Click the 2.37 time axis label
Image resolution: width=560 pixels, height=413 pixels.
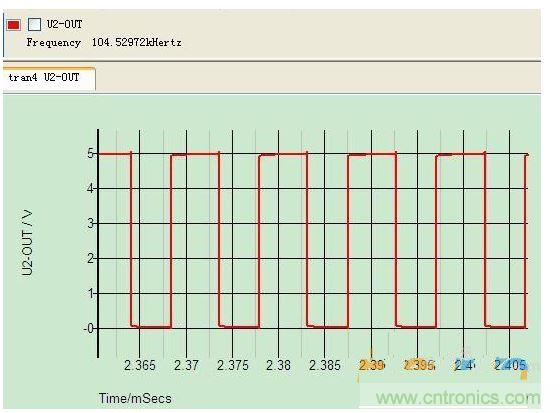[186, 365]
